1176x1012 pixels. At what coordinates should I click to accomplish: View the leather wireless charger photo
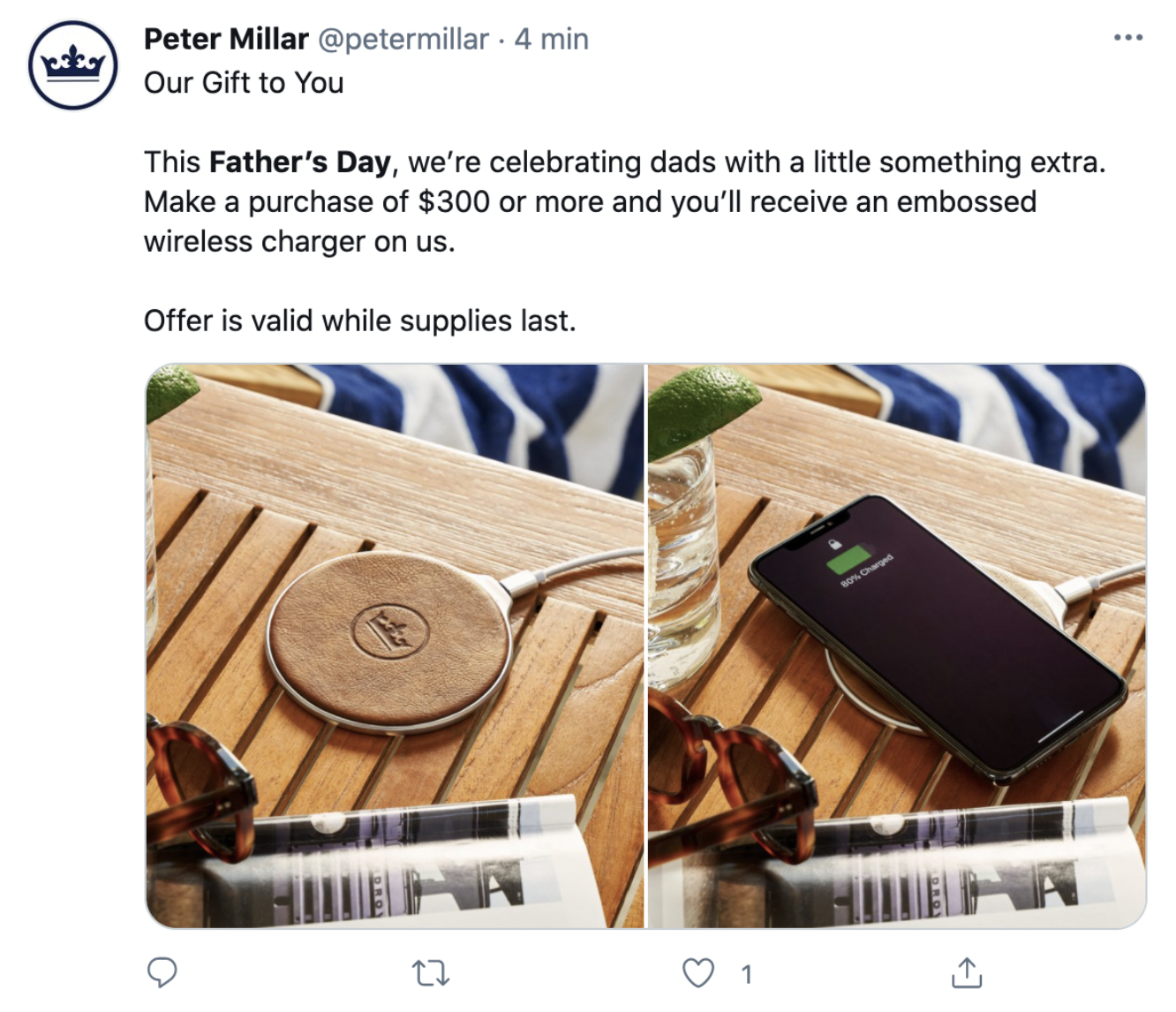pyautogui.click(x=395, y=646)
